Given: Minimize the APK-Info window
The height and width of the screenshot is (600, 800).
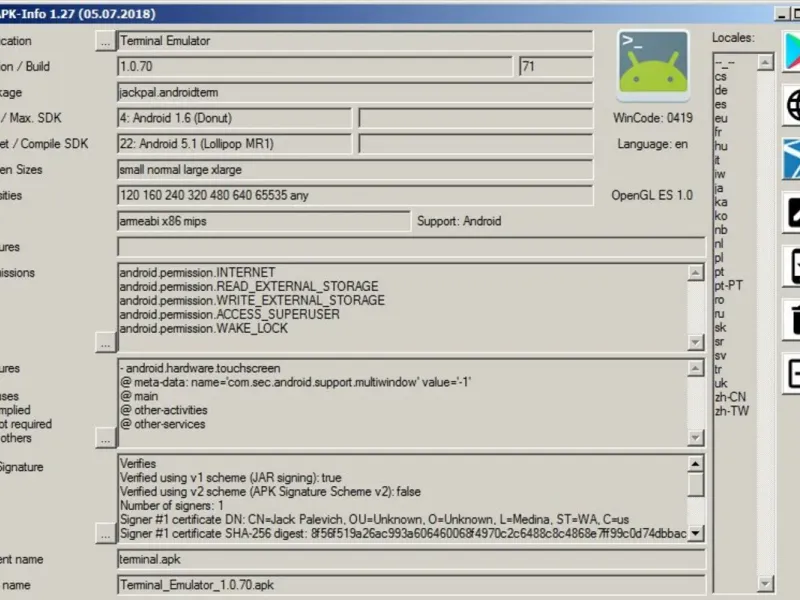Looking at the screenshot, I should (782, 15).
